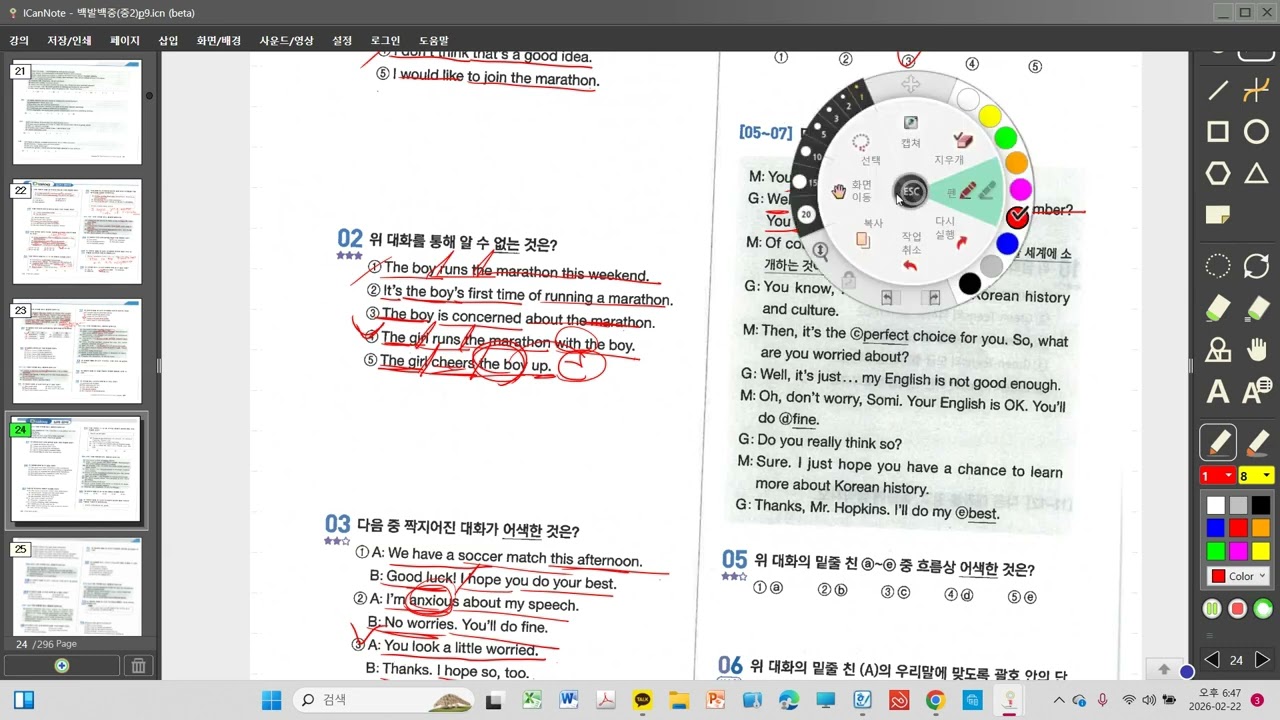Click 다시 실행 redo in radial menu

coord(950,231)
